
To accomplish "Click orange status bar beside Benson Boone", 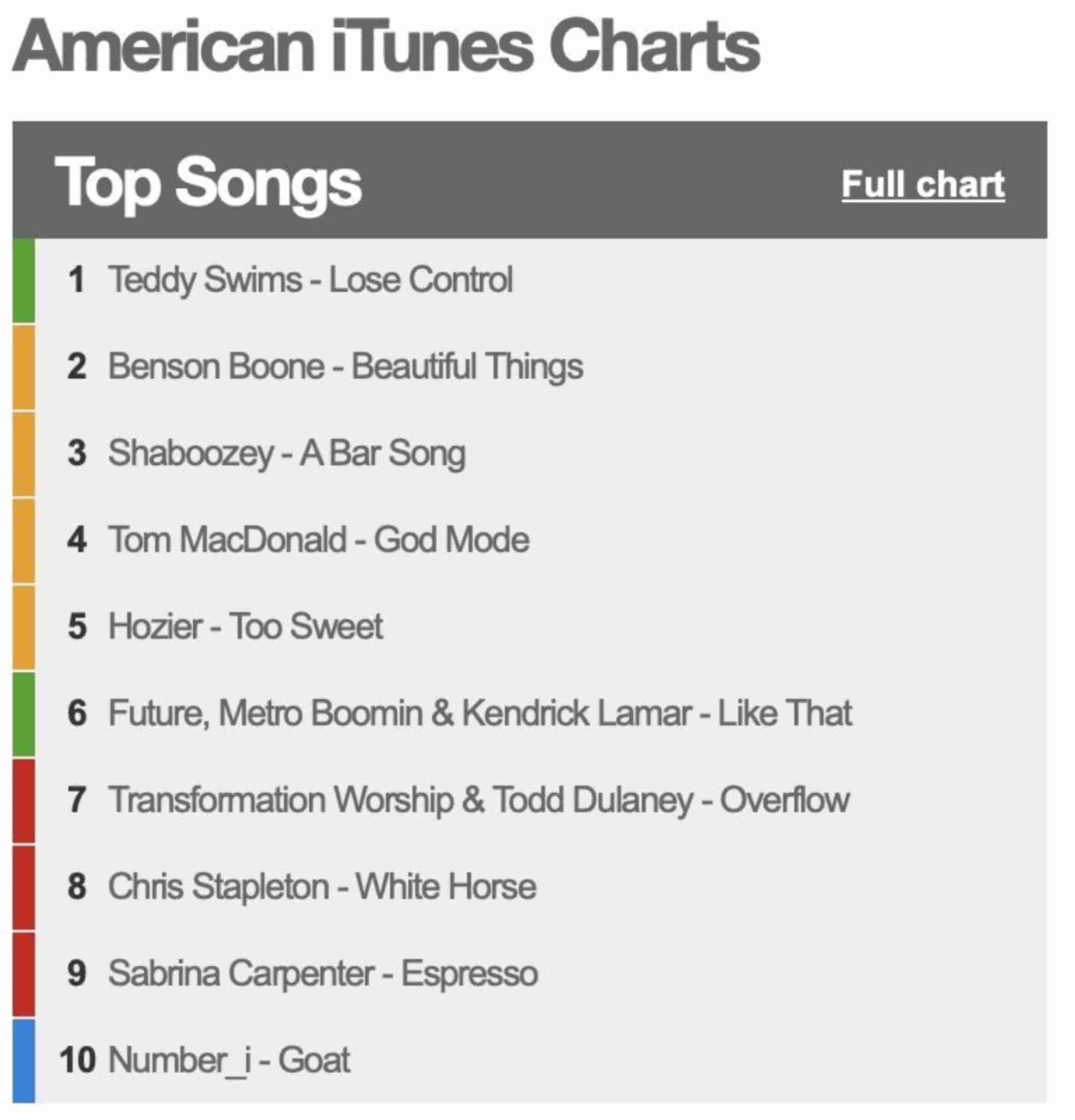I will pyautogui.click(x=23, y=367).
